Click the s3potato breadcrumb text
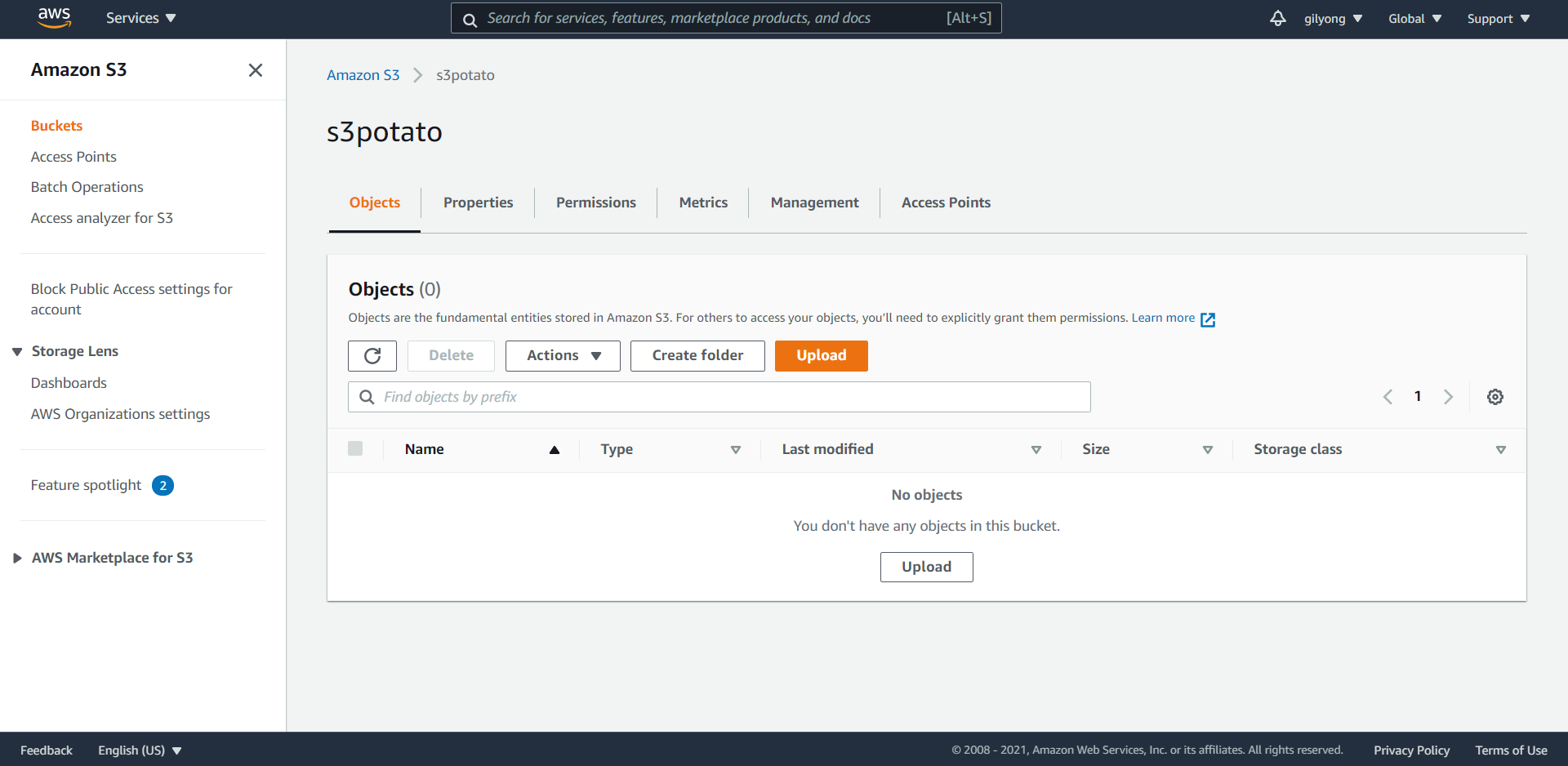 pyautogui.click(x=465, y=75)
